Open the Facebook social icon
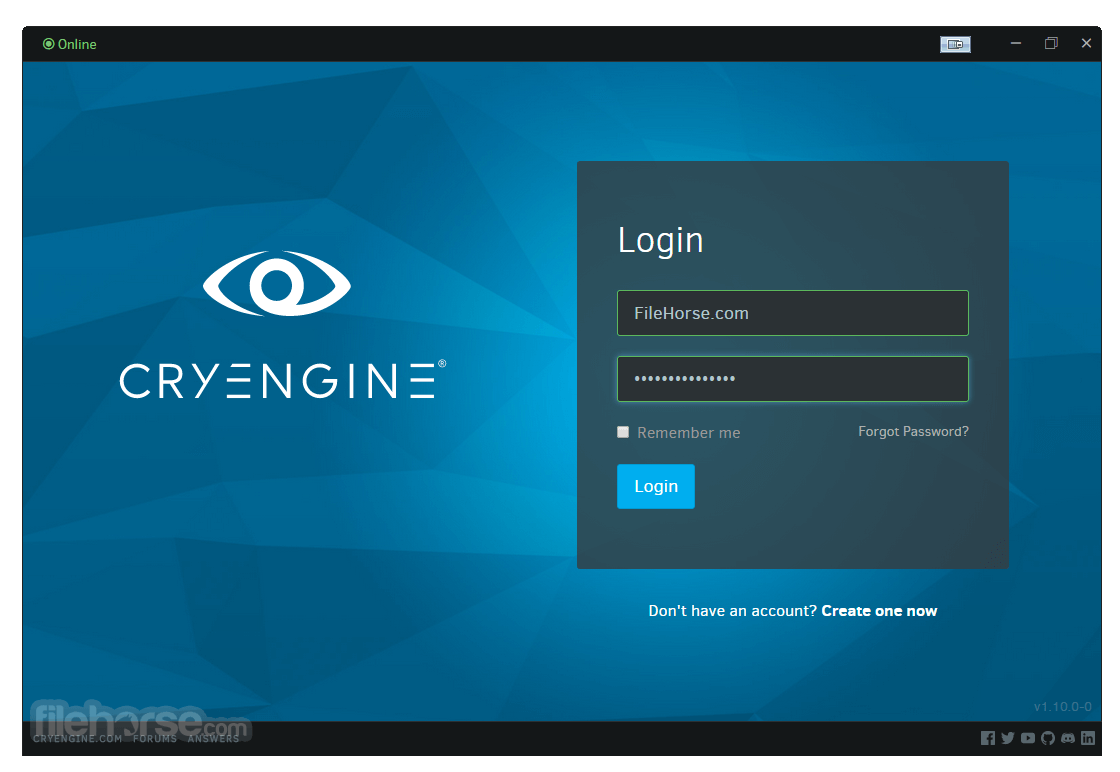Viewport: 1120px width, 772px height. 987,738
